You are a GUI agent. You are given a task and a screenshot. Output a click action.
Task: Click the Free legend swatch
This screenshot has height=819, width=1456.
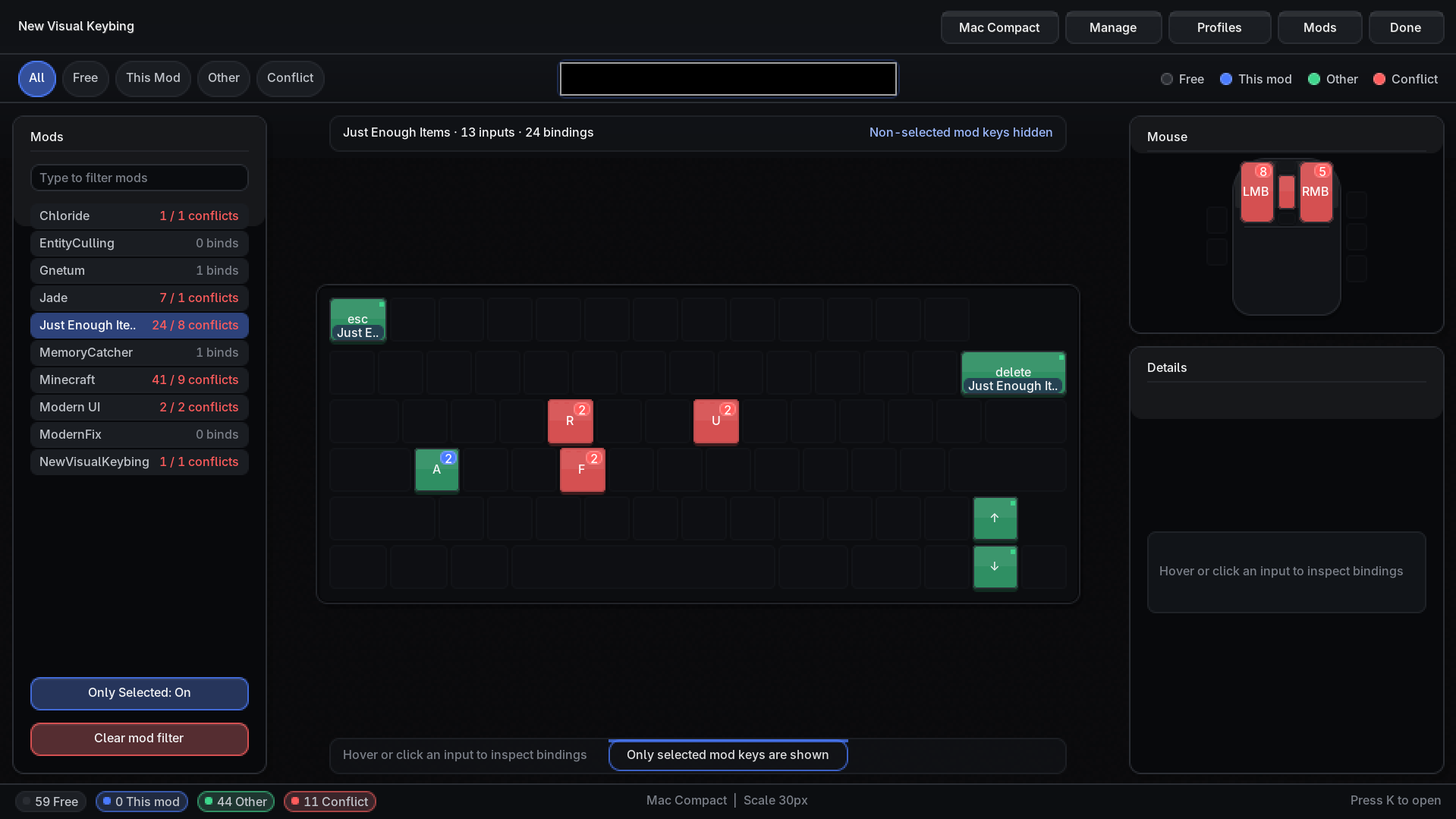[1167, 79]
